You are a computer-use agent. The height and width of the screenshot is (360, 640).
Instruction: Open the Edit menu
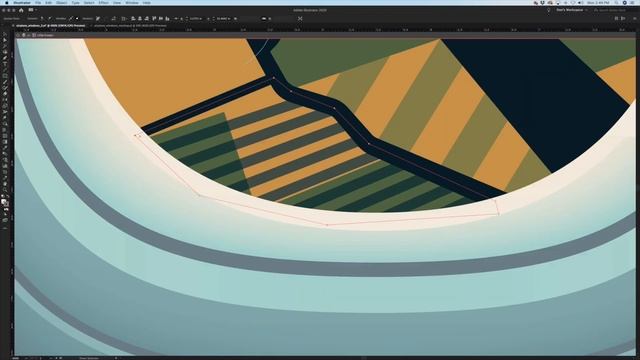coord(49,2)
